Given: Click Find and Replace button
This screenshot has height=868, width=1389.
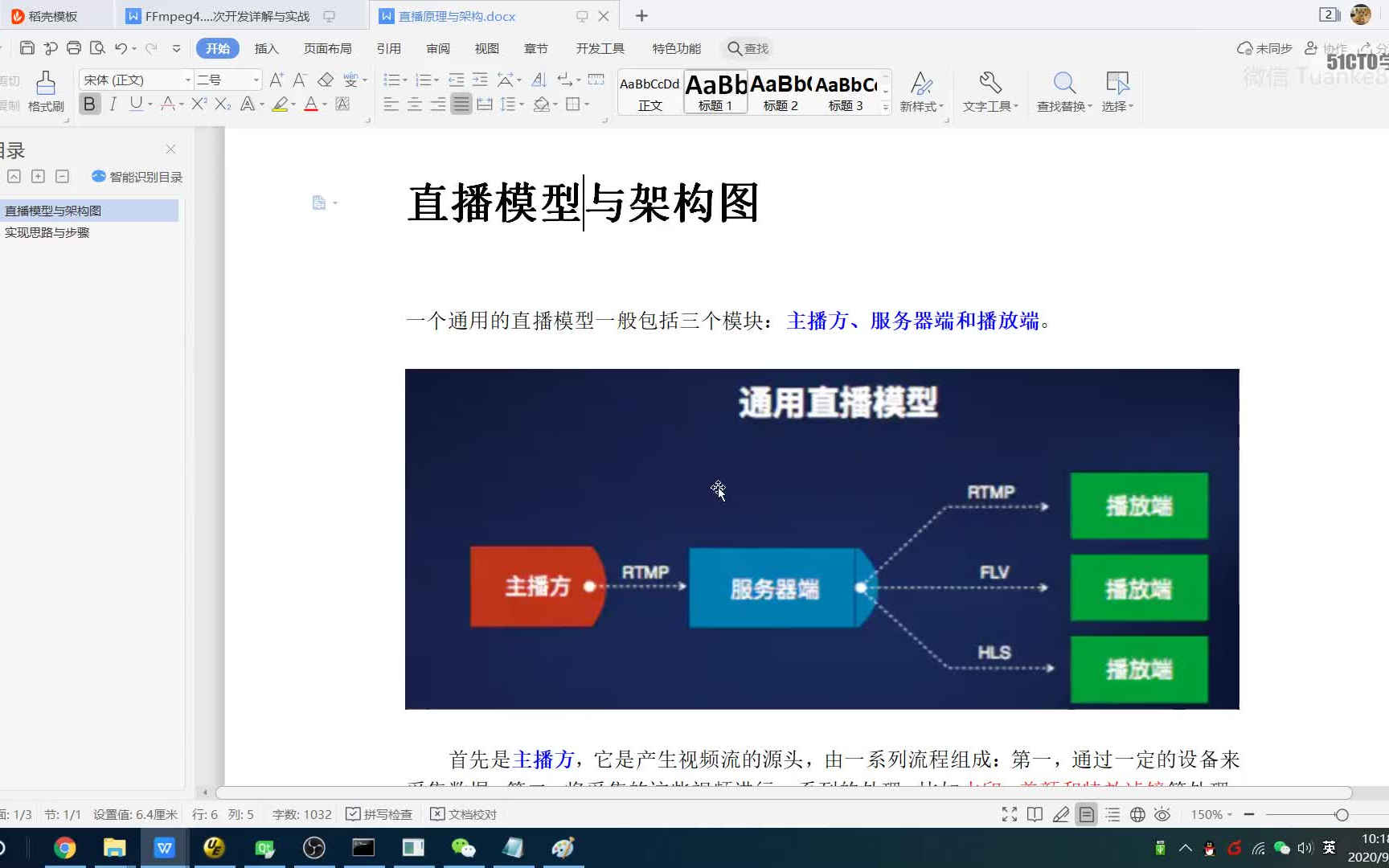Looking at the screenshot, I should pos(1064,92).
